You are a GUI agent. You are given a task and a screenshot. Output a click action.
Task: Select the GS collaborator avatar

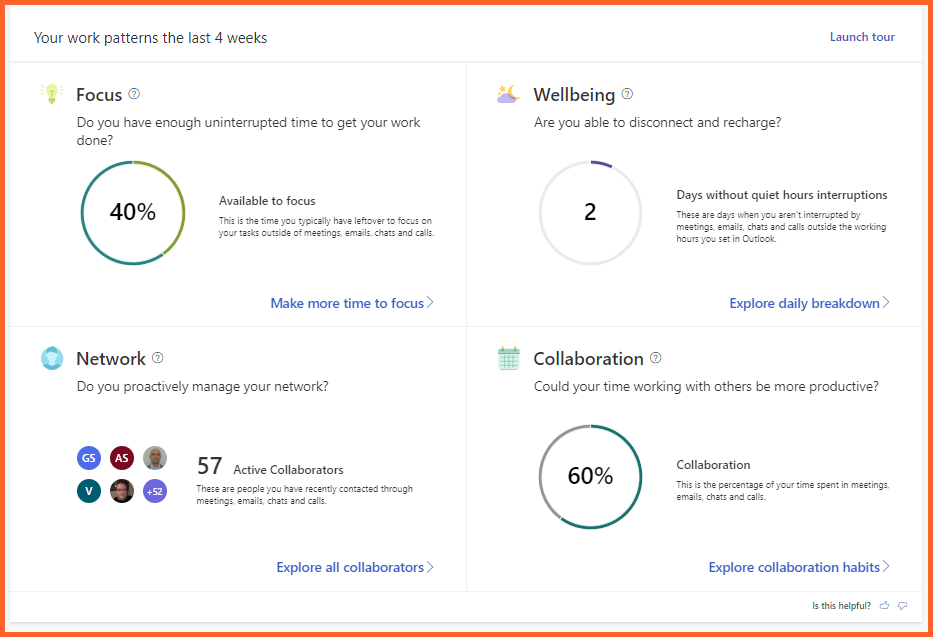(89, 458)
